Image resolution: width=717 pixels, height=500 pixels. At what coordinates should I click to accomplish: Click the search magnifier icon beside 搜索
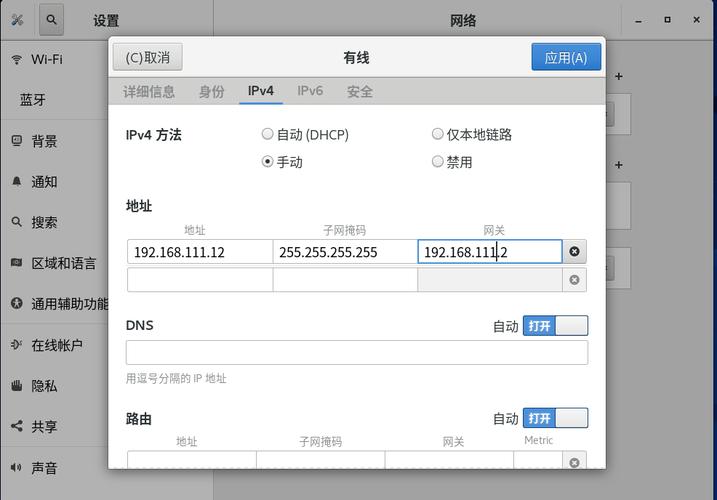[x=16, y=222]
